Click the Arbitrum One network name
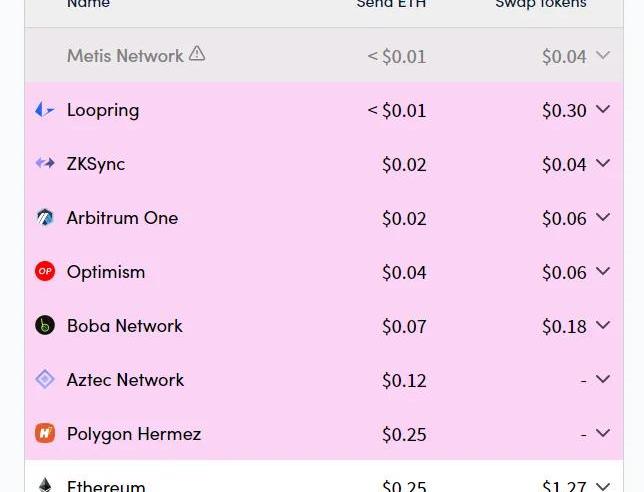Viewport: 644px width, 492px height. tap(122, 218)
